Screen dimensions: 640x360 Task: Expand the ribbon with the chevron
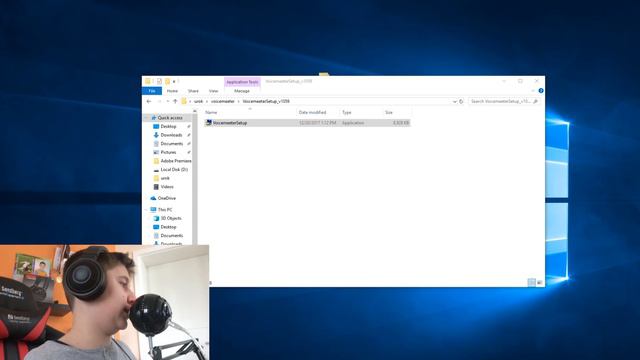pos(533,91)
